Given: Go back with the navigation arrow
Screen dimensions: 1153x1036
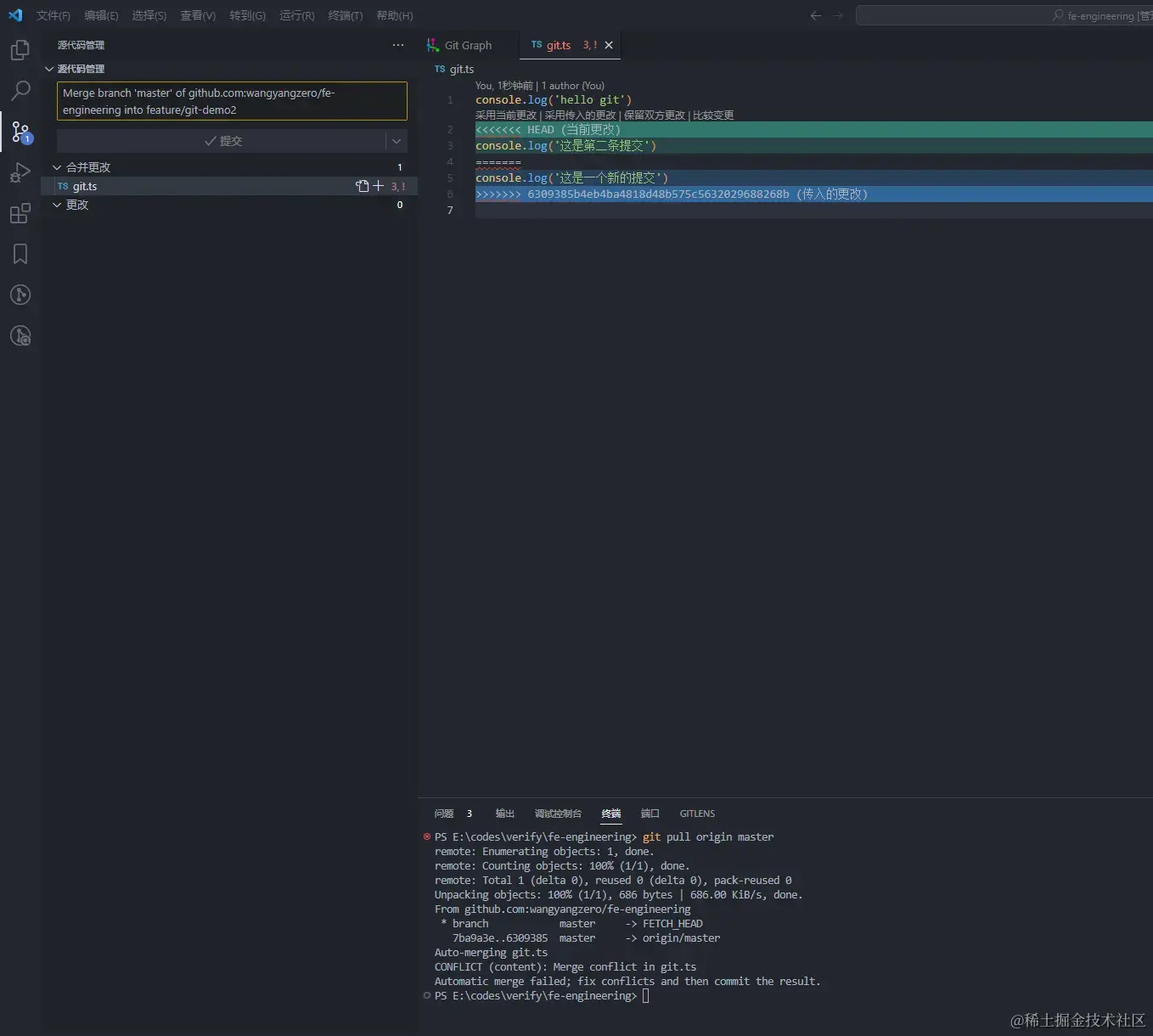Looking at the screenshot, I should [x=815, y=15].
